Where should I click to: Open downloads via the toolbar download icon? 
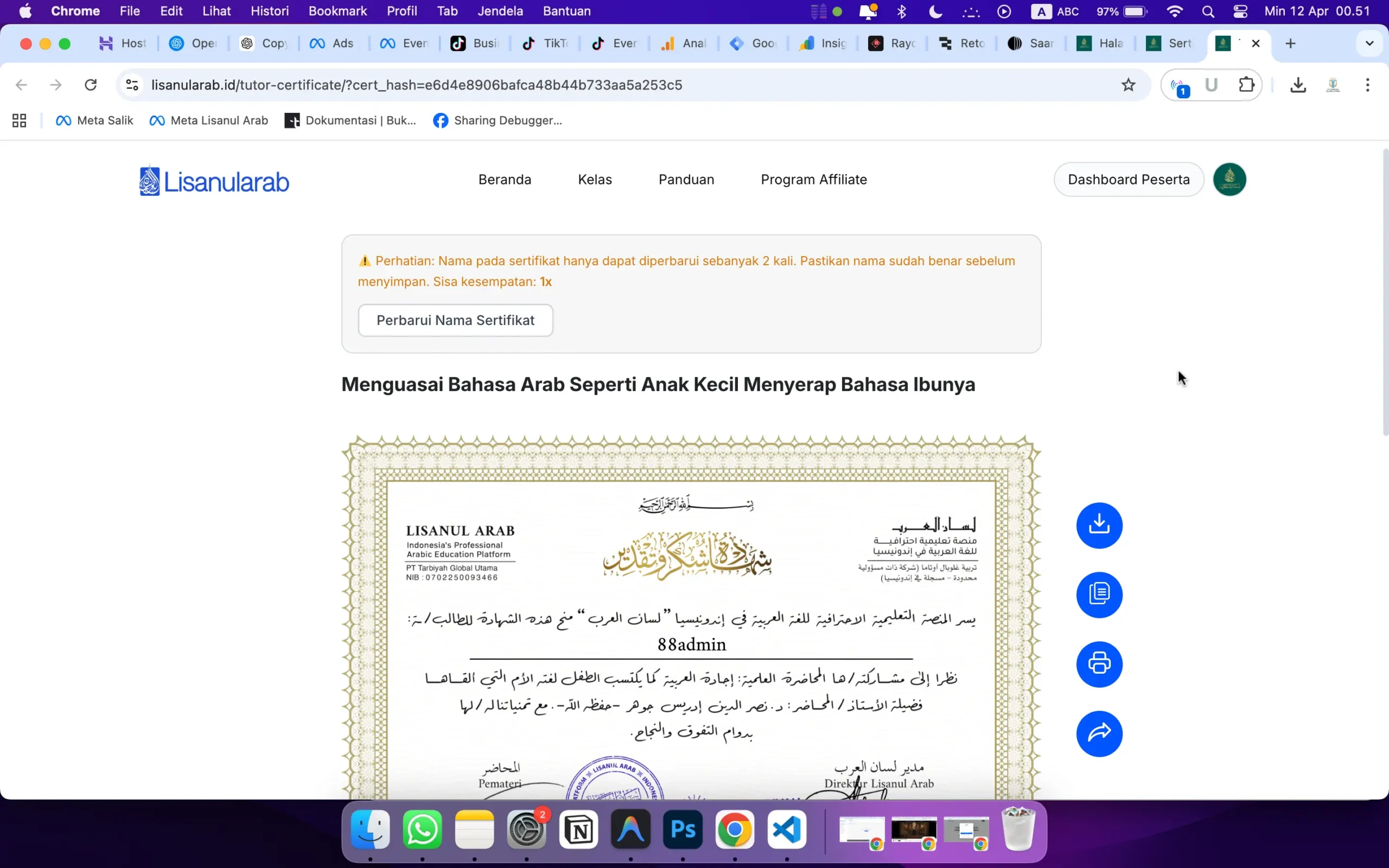pyautogui.click(x=1297, y=85)
